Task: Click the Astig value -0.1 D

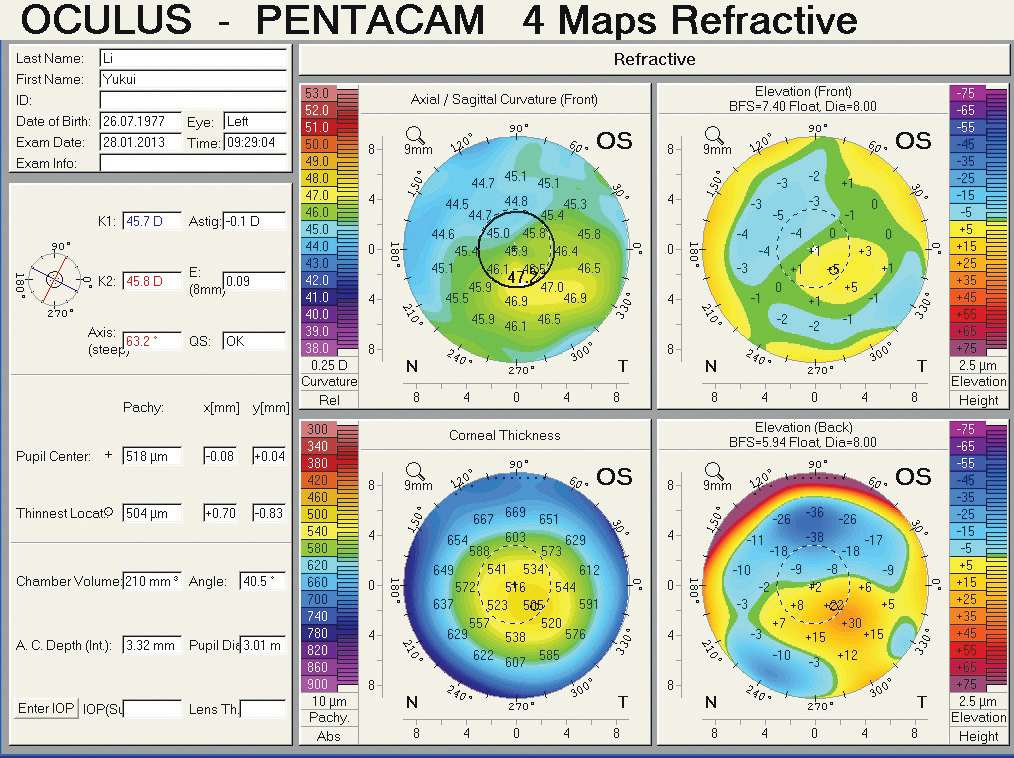Action: (254, 221)
